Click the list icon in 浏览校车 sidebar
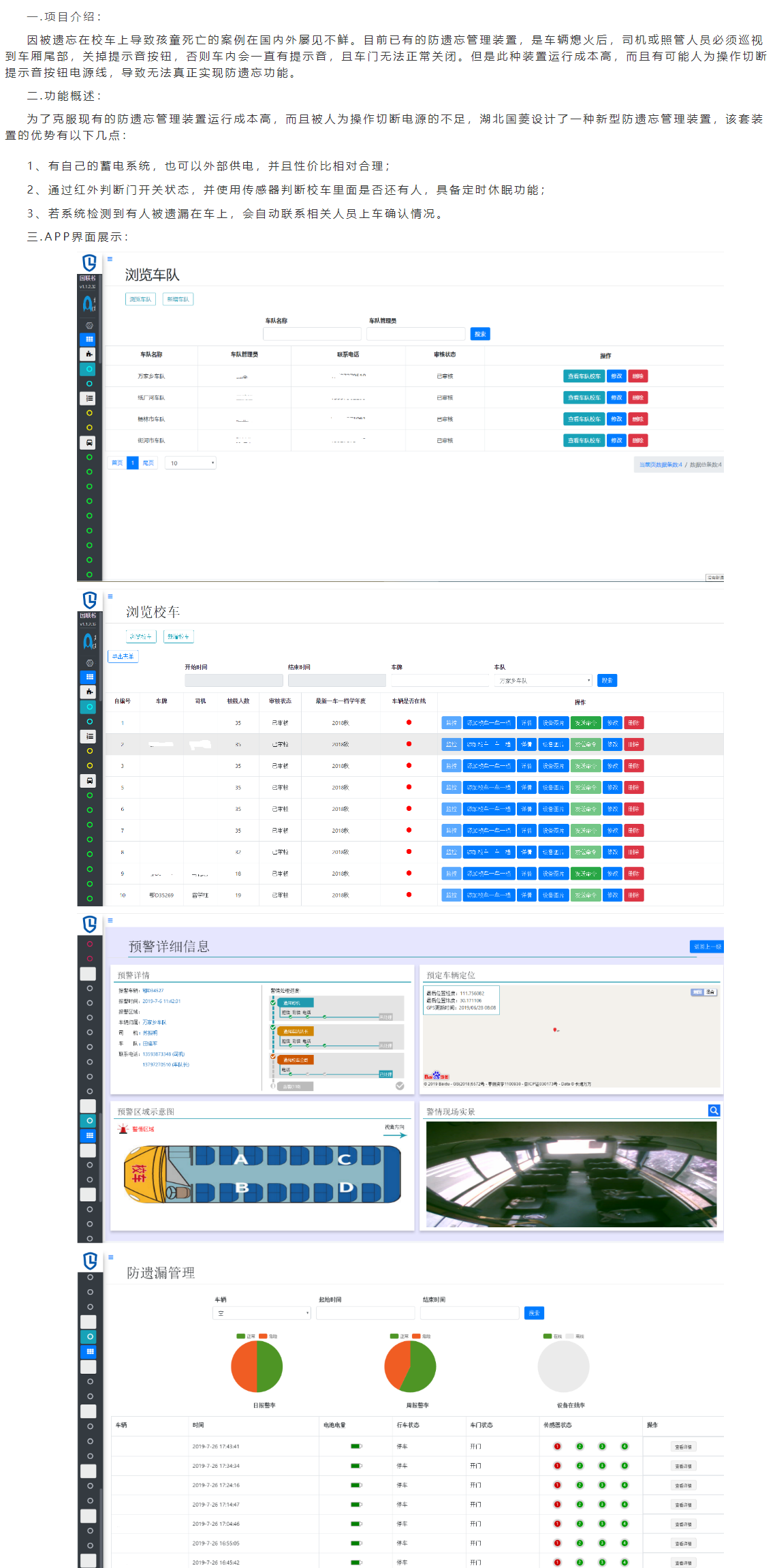The width and height of the screenshot is (775, 1568). (x=89, y=736)
